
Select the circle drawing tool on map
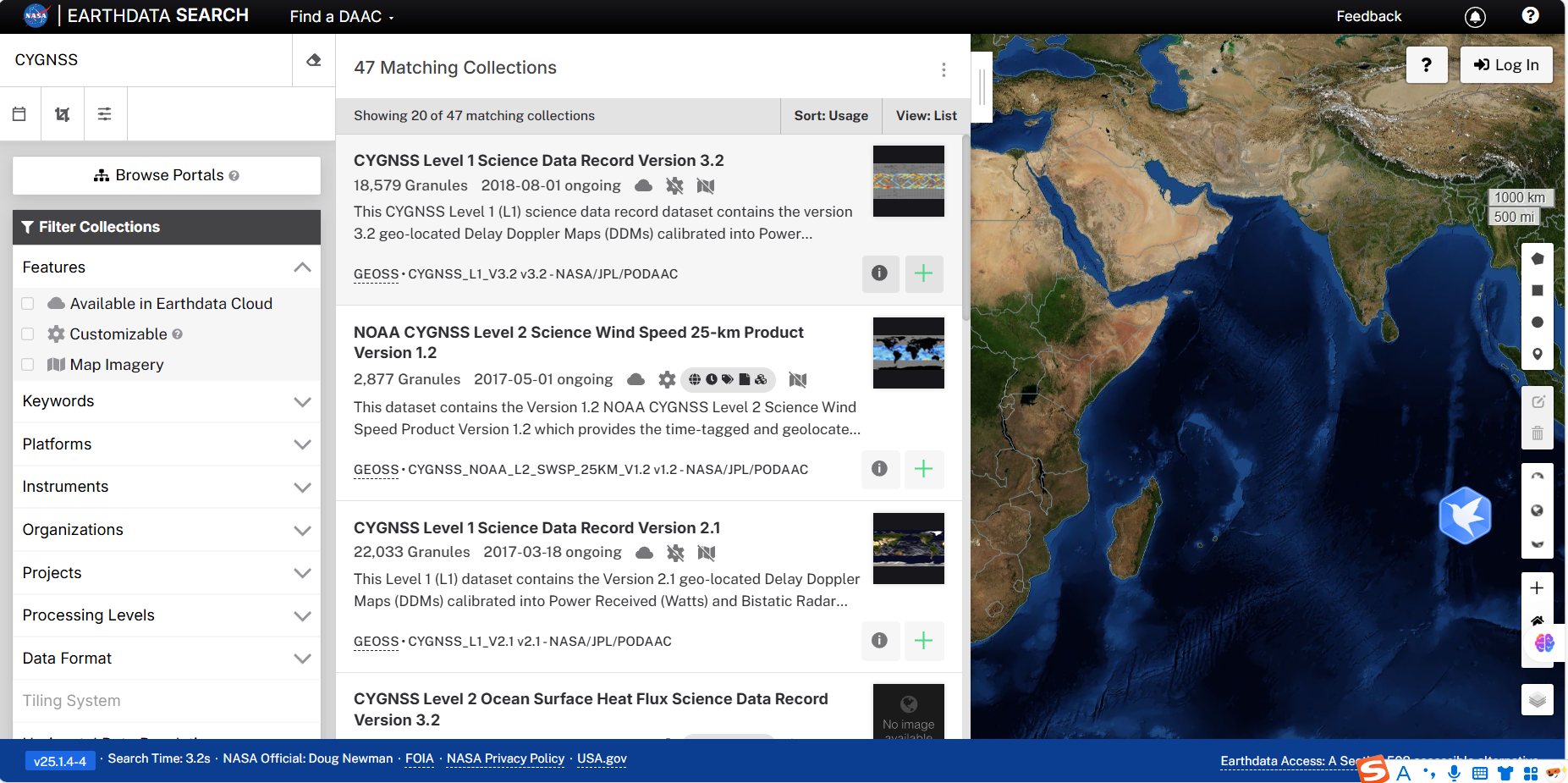pos(1538,323)
